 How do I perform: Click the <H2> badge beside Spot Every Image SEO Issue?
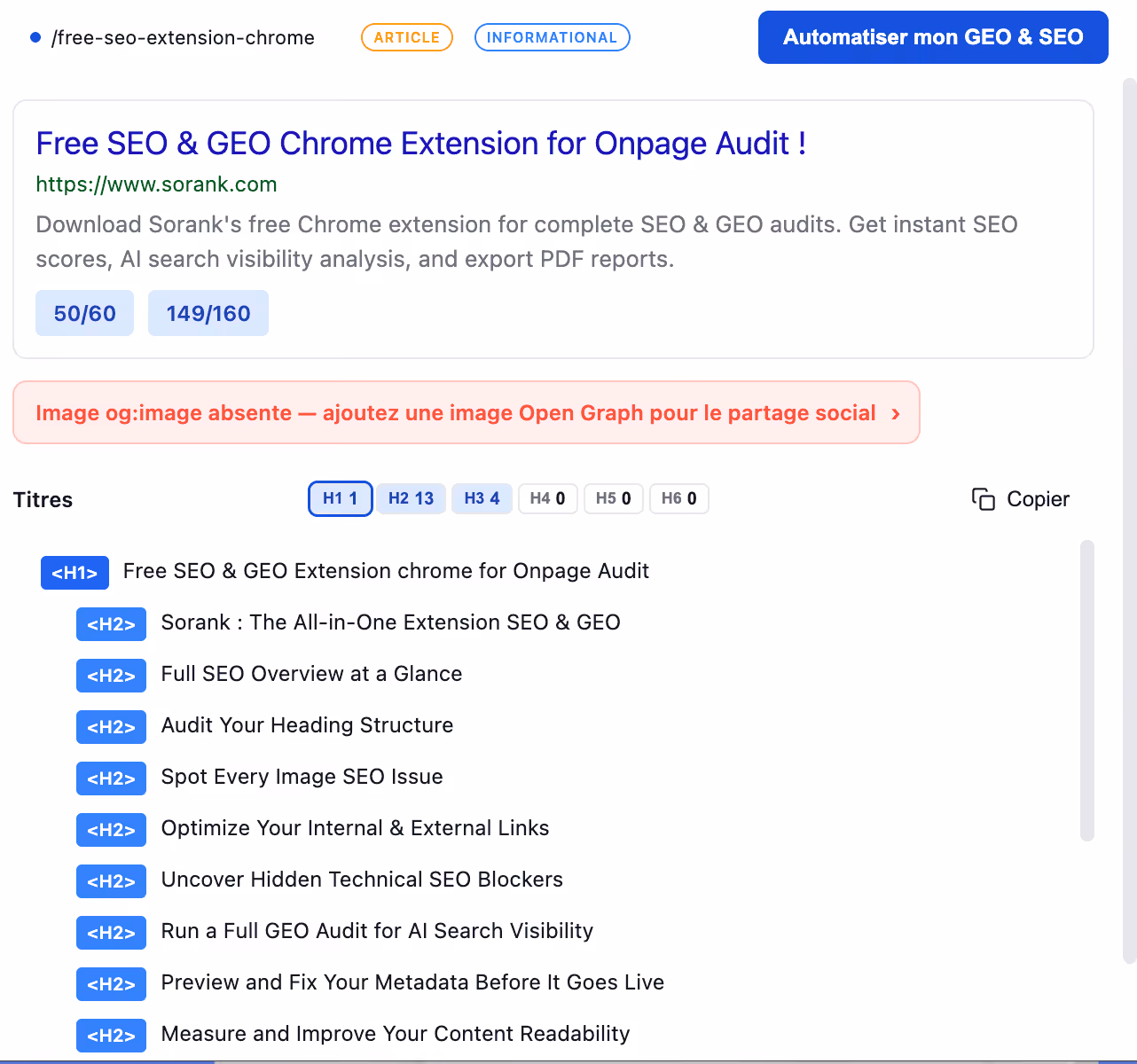tap(111, 778)
